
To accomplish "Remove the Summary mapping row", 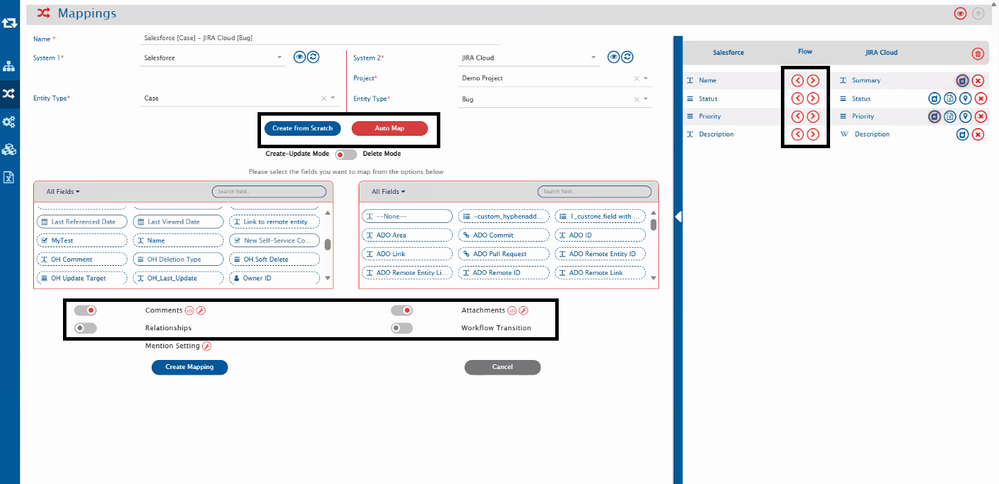I will point(978,80).
